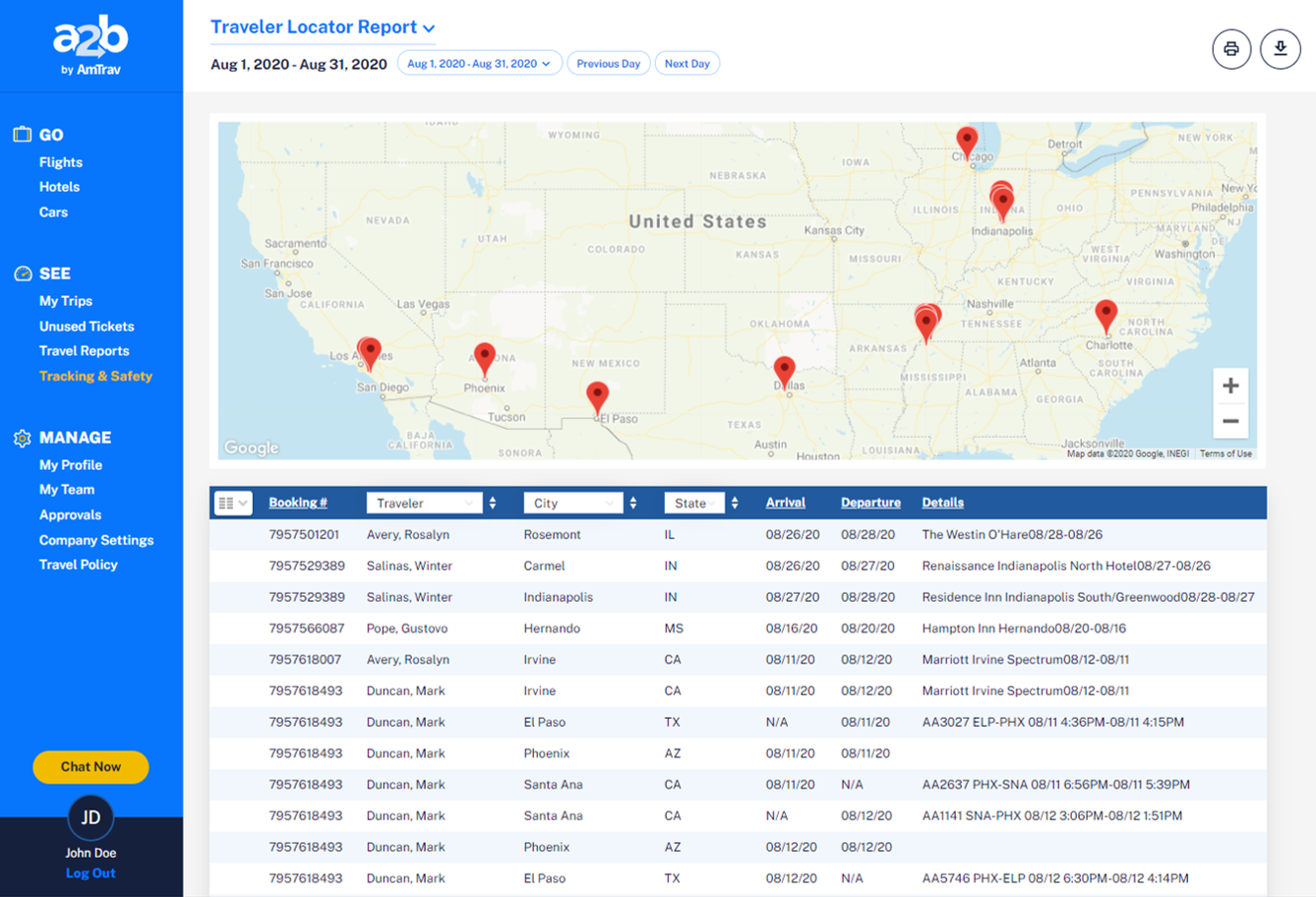1316x897 pixels.
Task: Open the Traveler filter dropdown
Action: [x=424, y=504]
